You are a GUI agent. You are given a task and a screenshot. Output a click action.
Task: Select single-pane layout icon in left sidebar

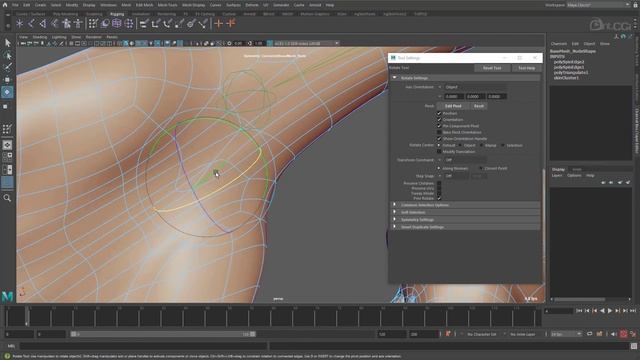7,145
